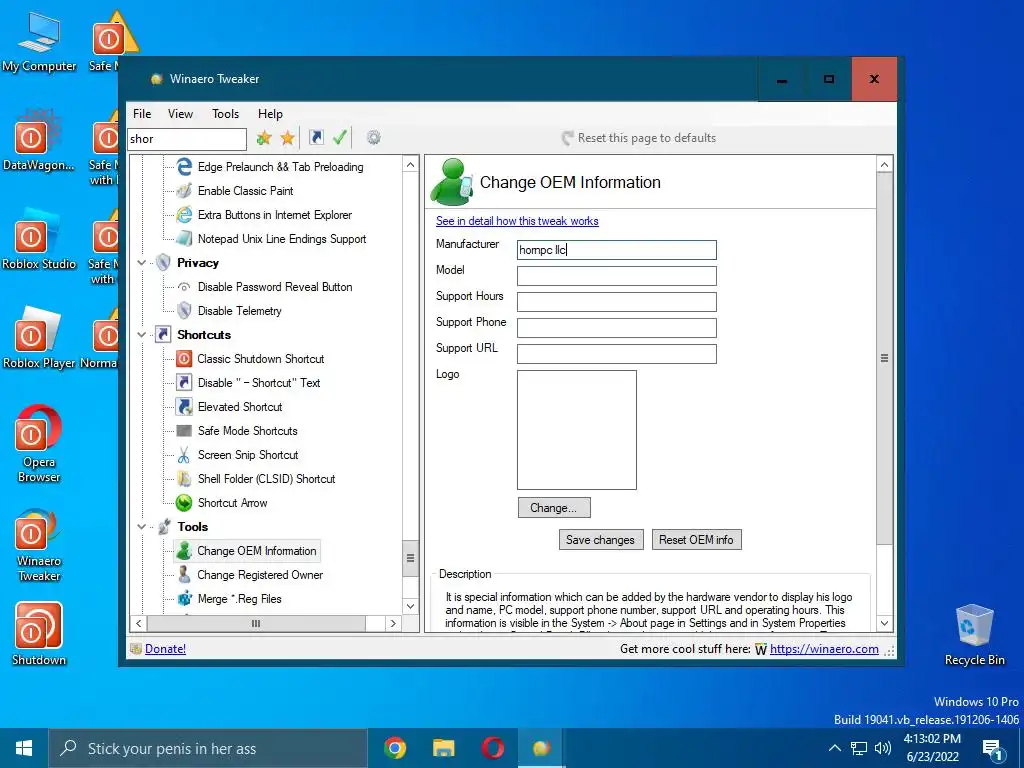Open the View menu
This screenshot has width=1024, height=768.
[x=180, y=114]
